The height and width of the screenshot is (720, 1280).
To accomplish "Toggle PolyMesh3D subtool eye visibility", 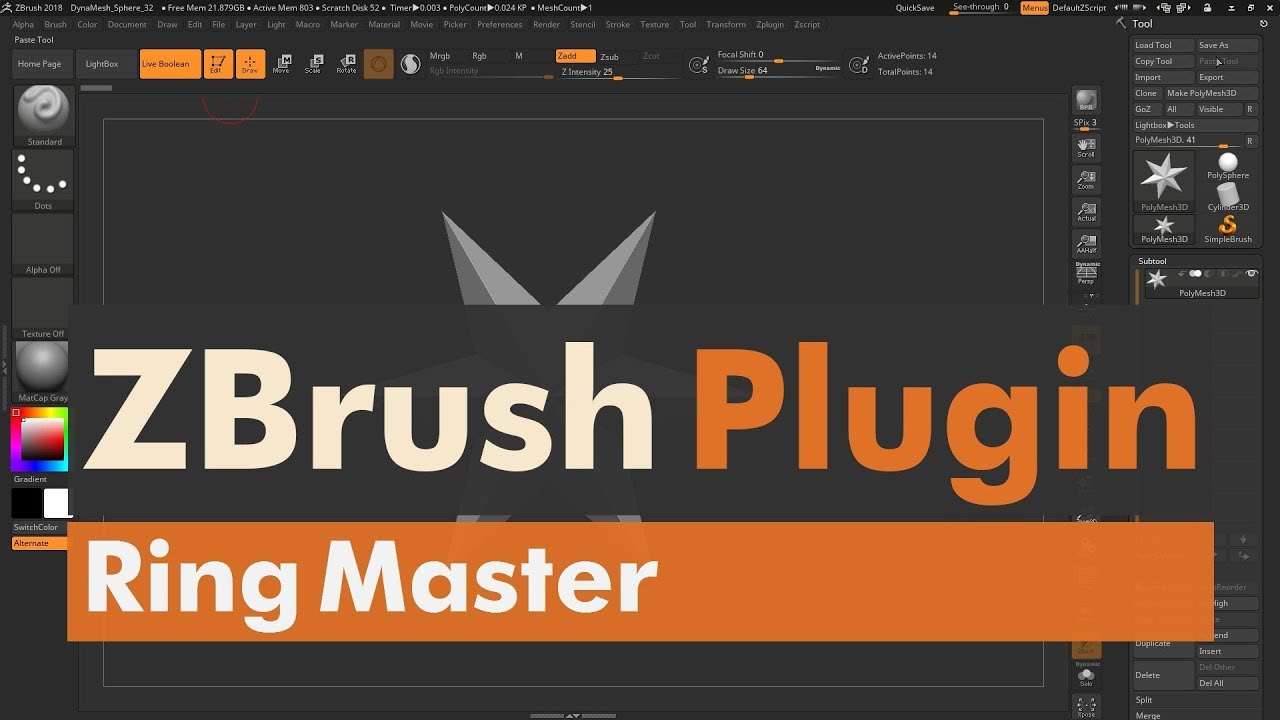I will point(1251,273).
